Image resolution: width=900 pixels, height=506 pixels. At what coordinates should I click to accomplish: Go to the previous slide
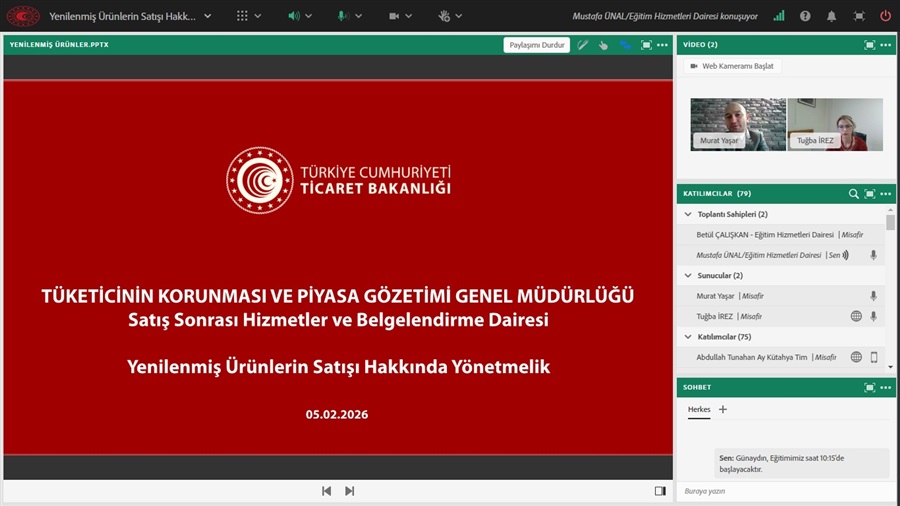(x=326, y=491)
